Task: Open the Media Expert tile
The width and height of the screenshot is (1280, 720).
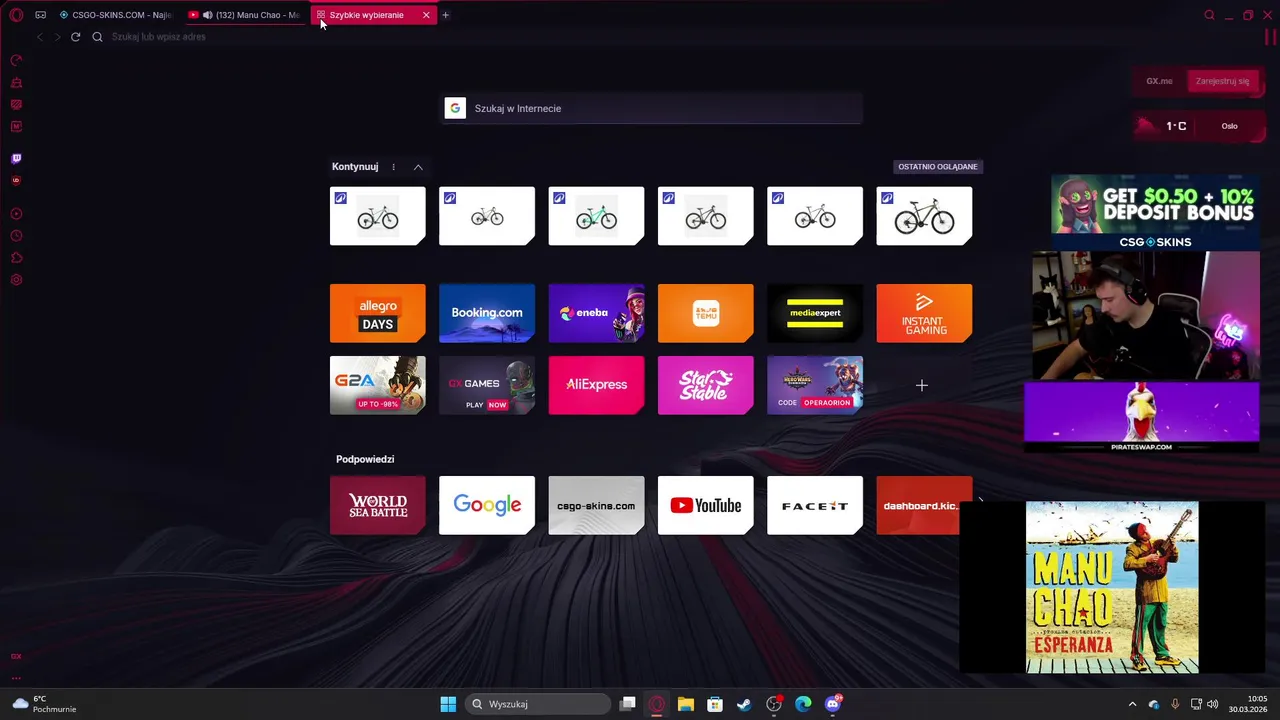Action: coord(815,313)
